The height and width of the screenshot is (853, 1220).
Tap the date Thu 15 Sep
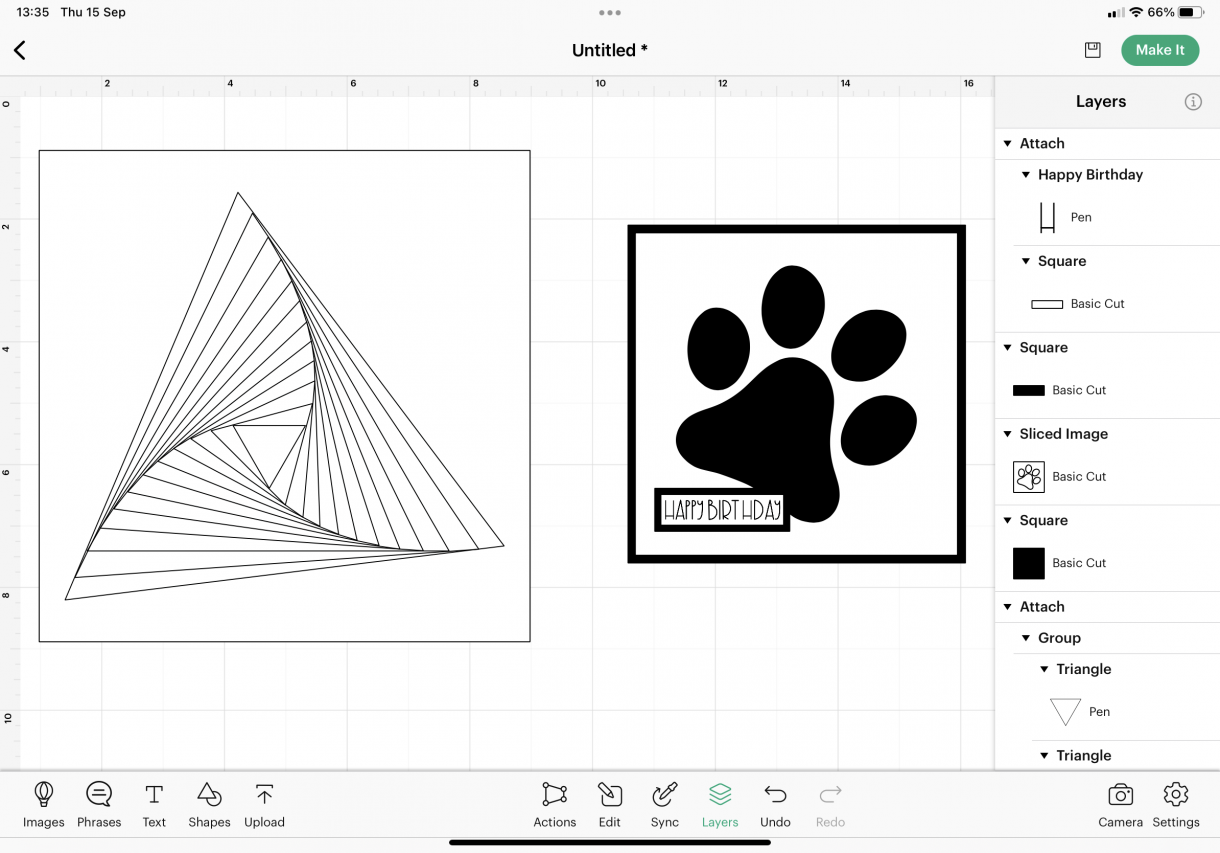tap(93, 13)
